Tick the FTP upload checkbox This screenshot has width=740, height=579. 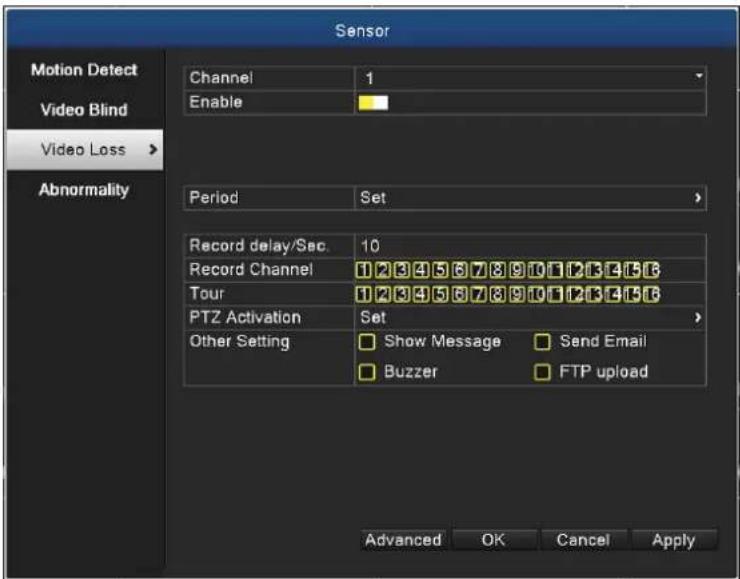(x=542, y=372)
